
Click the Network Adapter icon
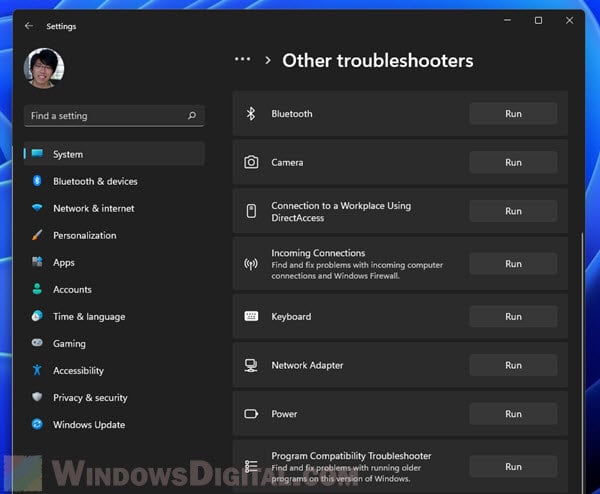coord(251,365)
